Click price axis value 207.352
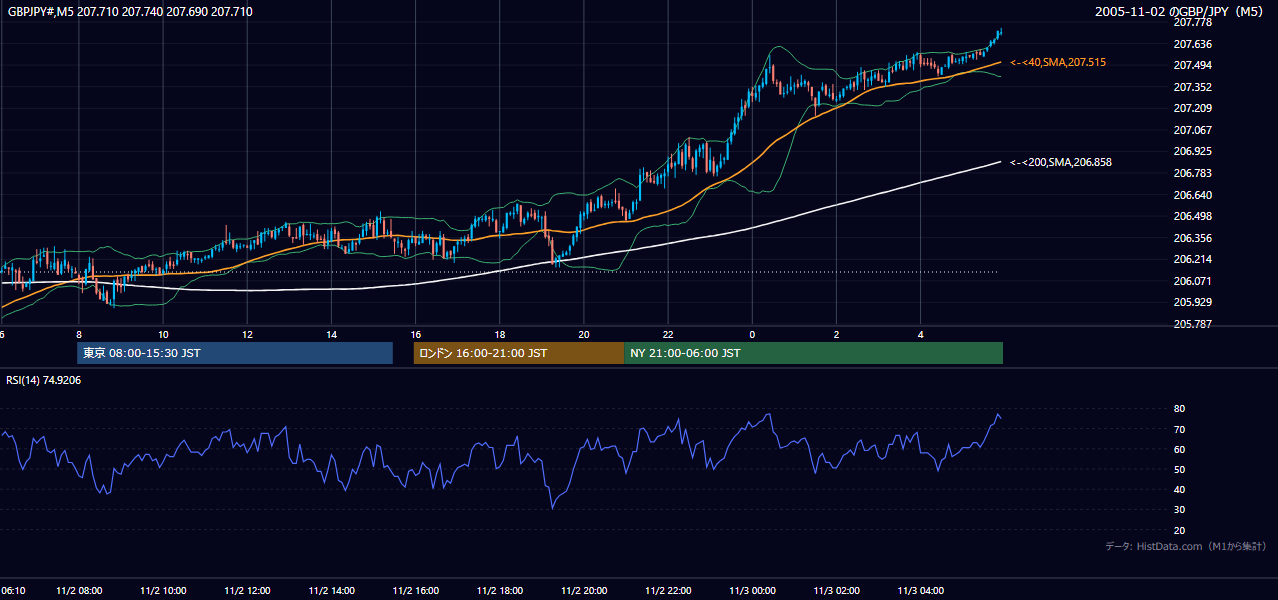The height and width of the screenshot is (600, 1278). [x=1193, y=87]
